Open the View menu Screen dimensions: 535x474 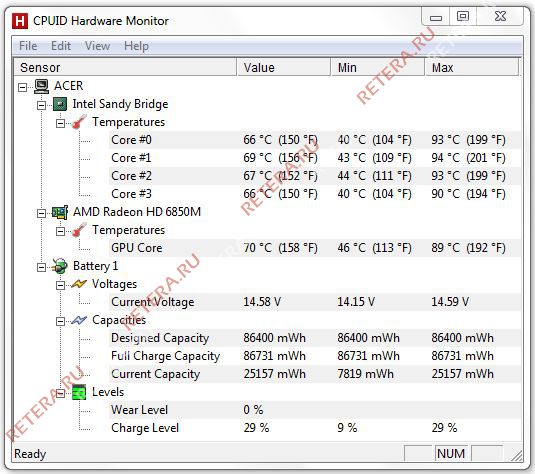[98, 46]
